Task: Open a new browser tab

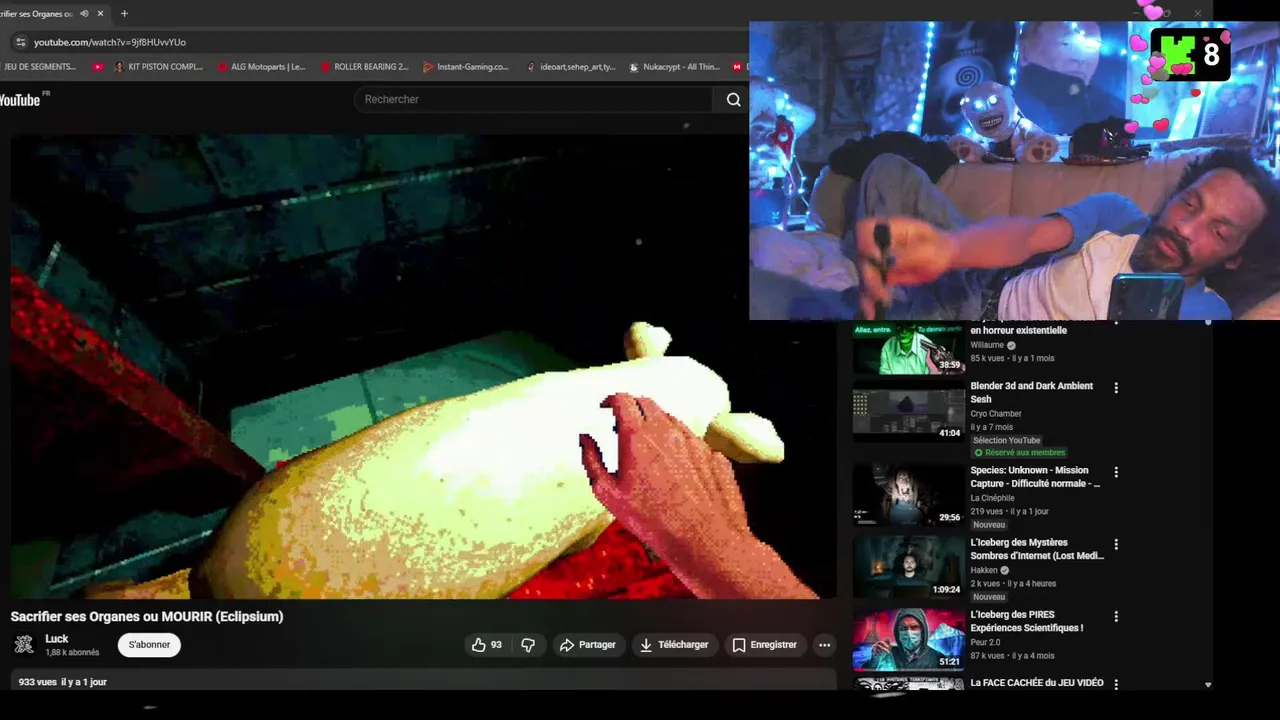Action: (124, 14)
